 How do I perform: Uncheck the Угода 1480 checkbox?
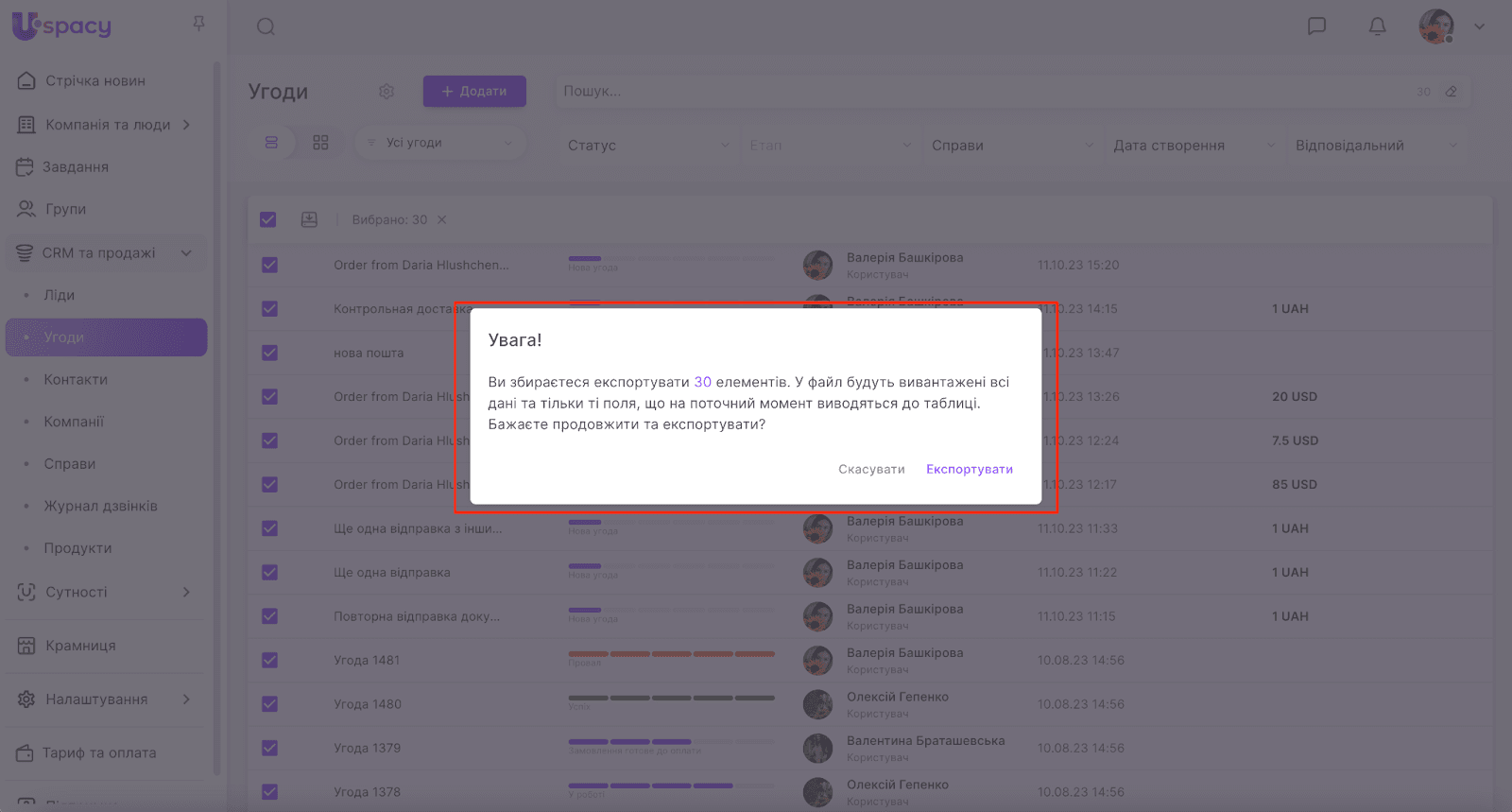pyautogui.click(x=269, y=704)
